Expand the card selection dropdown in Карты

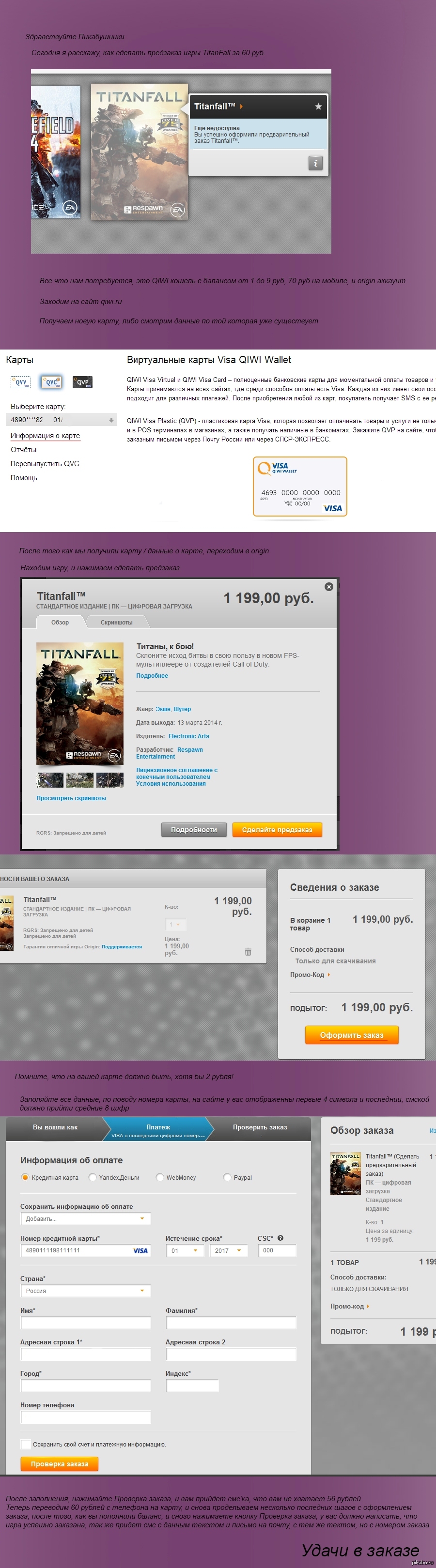pyautogui.click(x=111, y=420)
